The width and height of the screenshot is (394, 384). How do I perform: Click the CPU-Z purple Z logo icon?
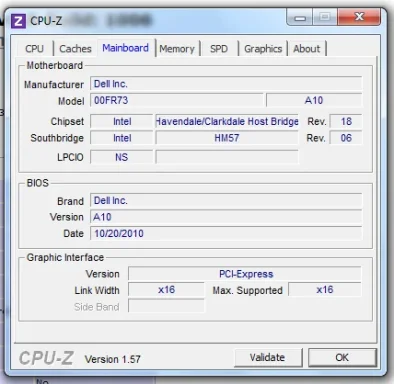(18, 21)
